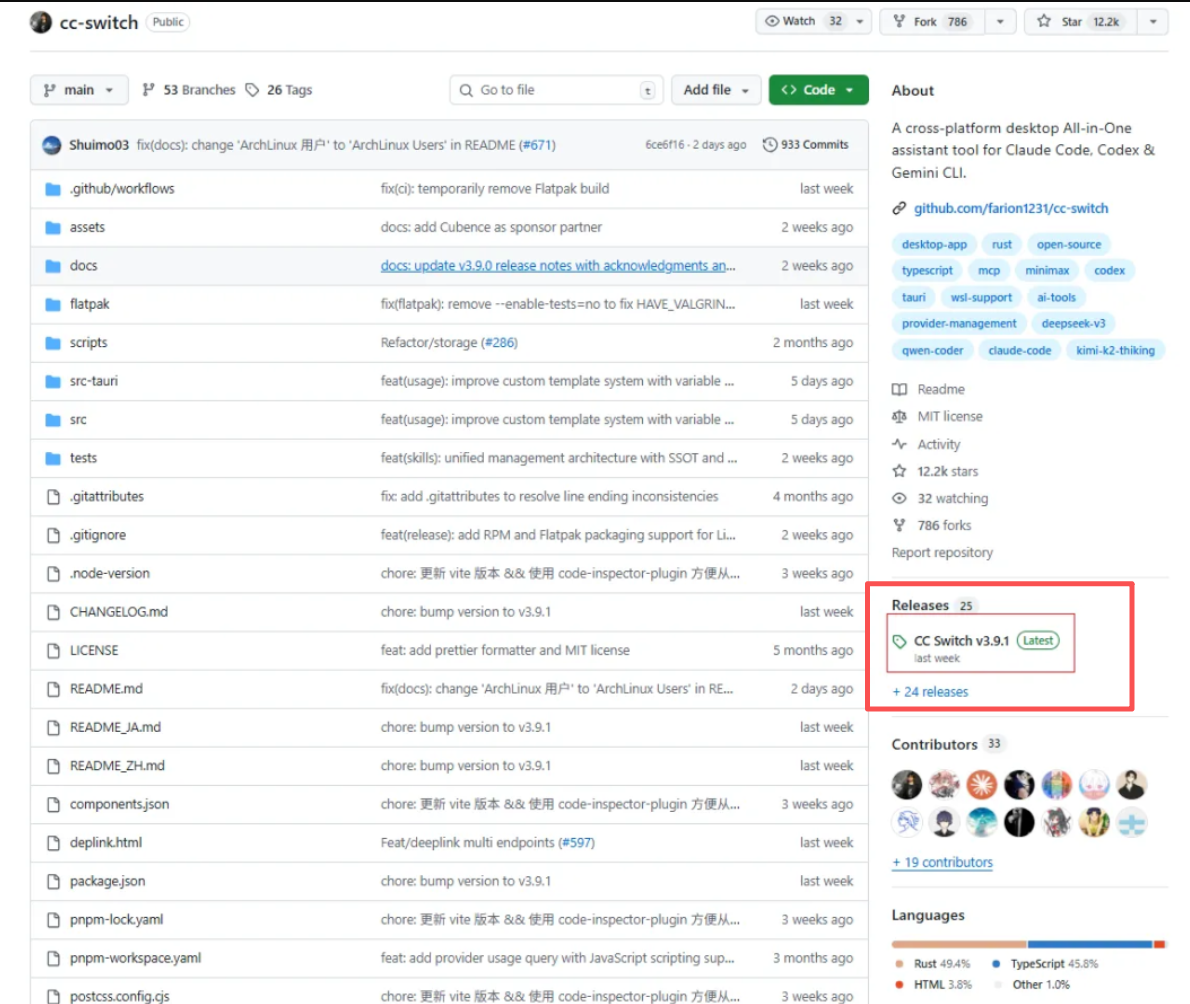Open the docs v3.9.0 release notes commit
Viewport: 1190px width, 1004px height.
pos(558,266)
